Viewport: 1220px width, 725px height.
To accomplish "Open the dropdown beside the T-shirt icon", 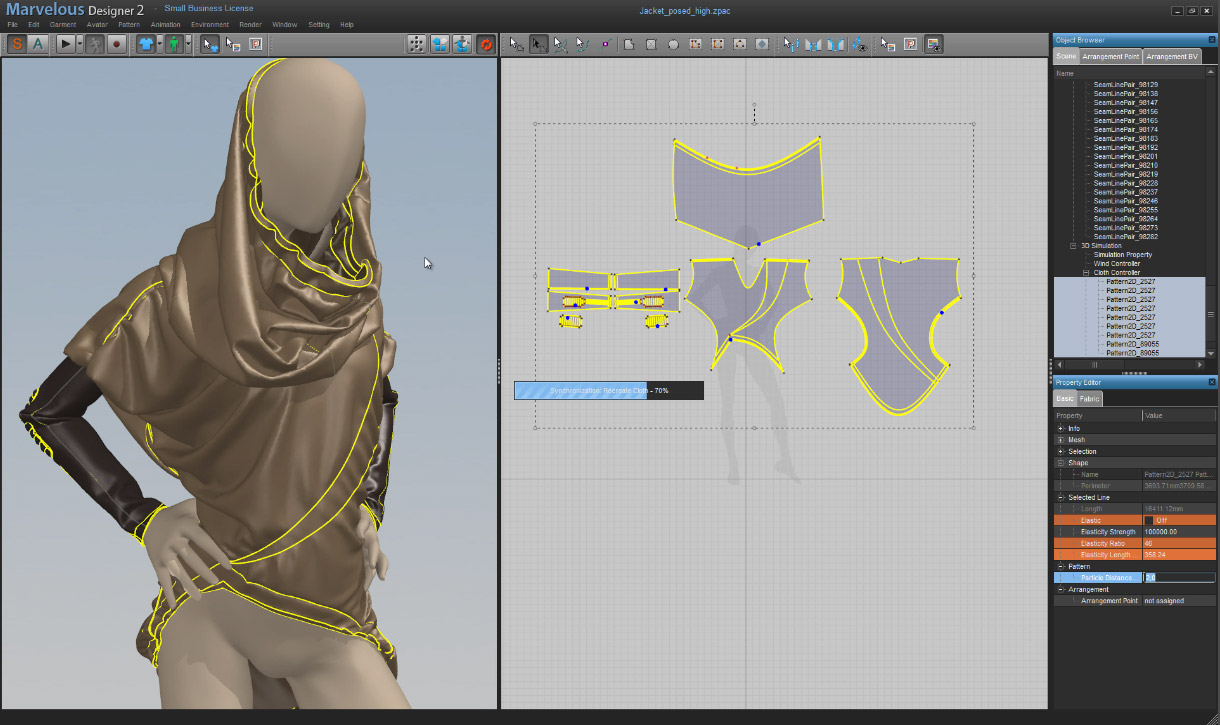I will pyautogui.click(x=159, y=44).
